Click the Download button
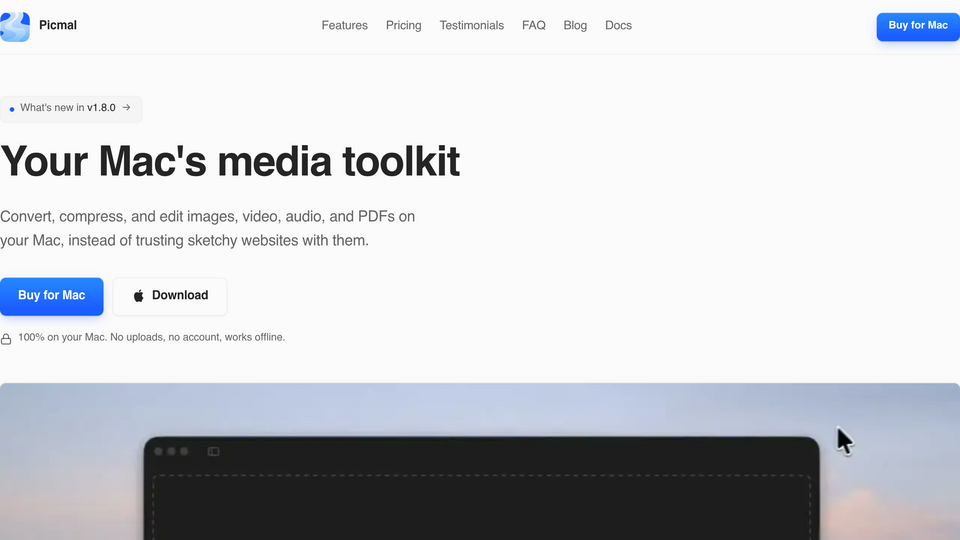Viewport: 960px width, 540px height. coord(170,296)
